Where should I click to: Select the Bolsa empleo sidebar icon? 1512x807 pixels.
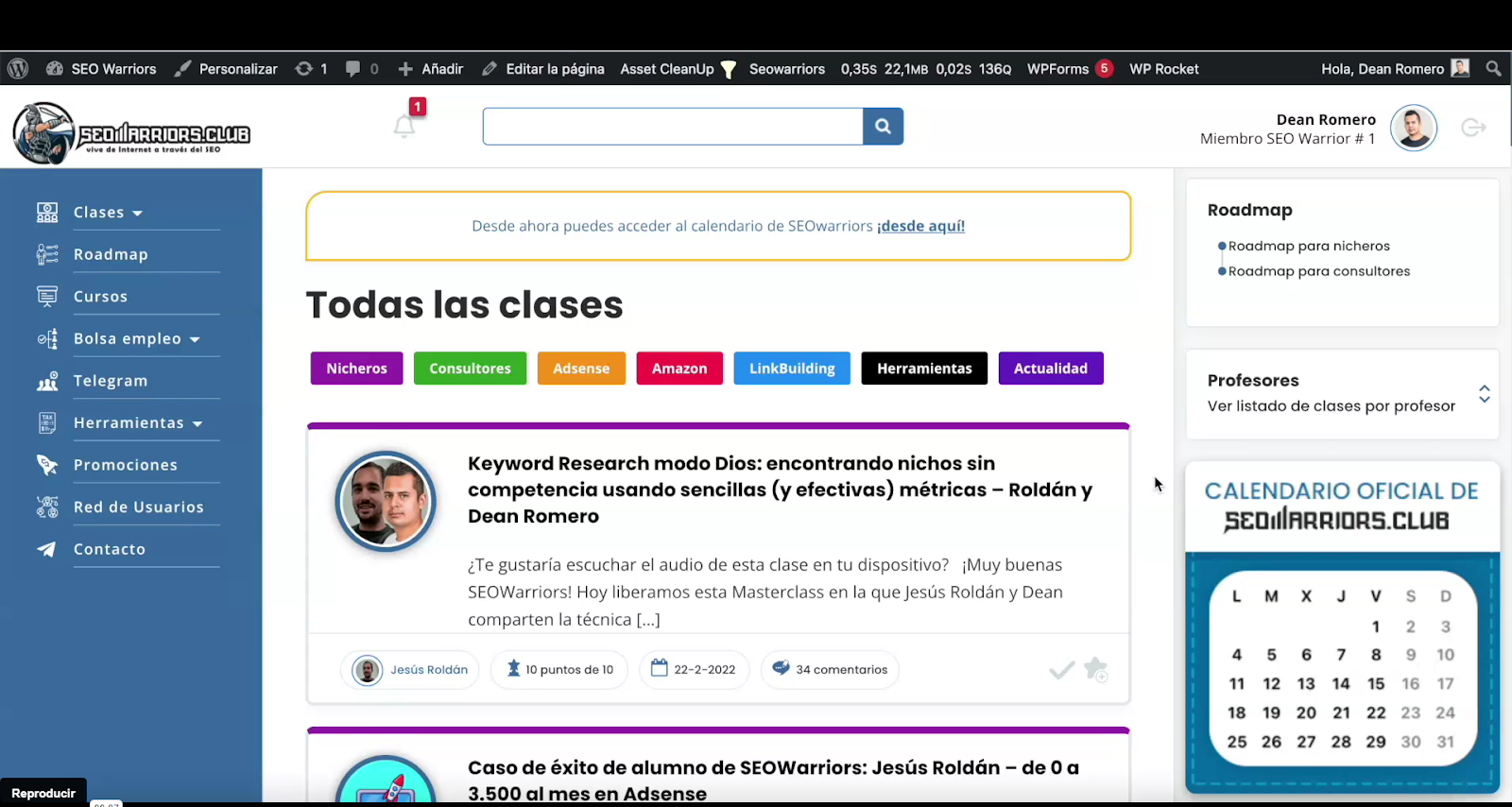47,338
